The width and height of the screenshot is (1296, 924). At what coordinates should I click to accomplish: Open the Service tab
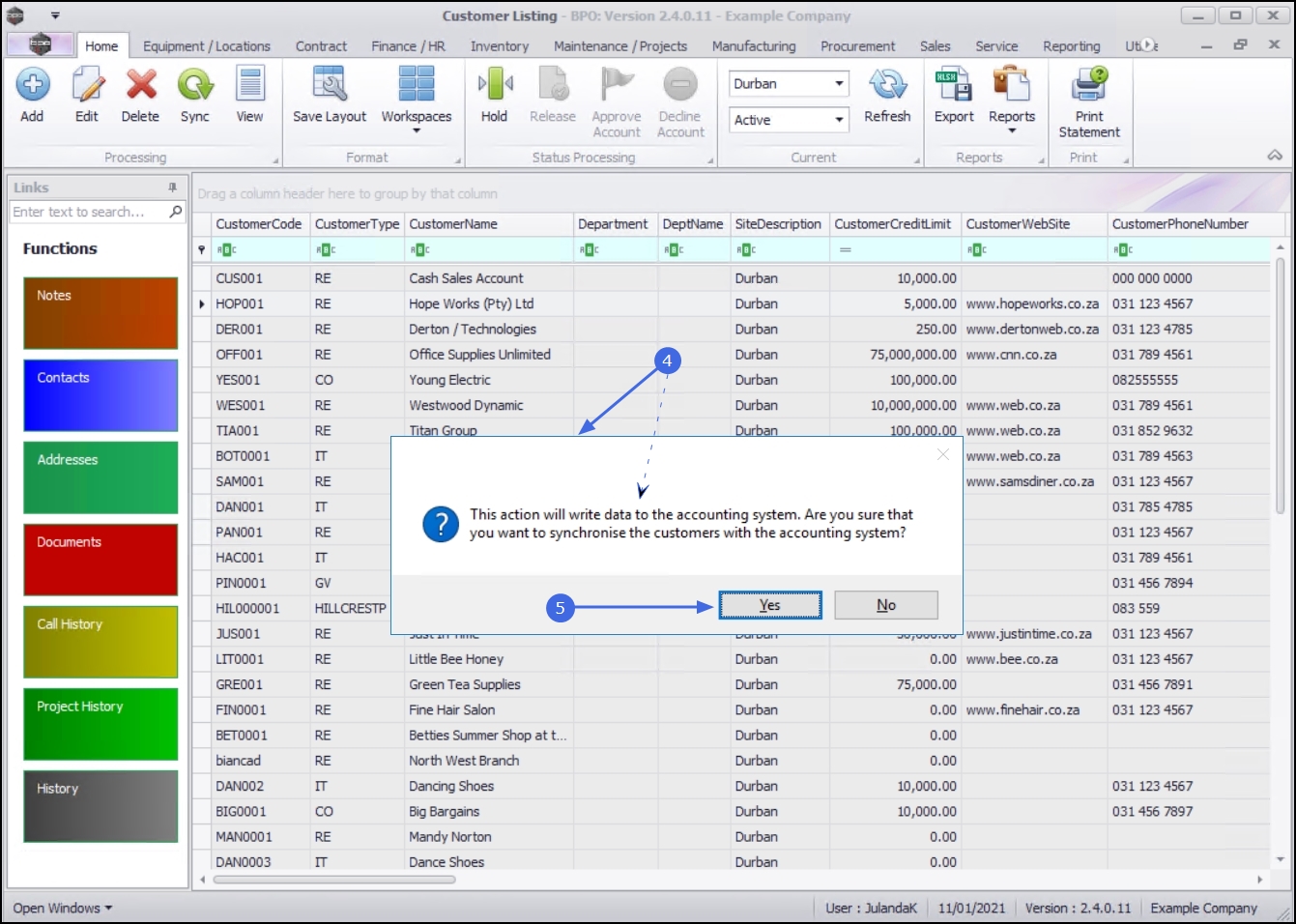tap(996, 46)
